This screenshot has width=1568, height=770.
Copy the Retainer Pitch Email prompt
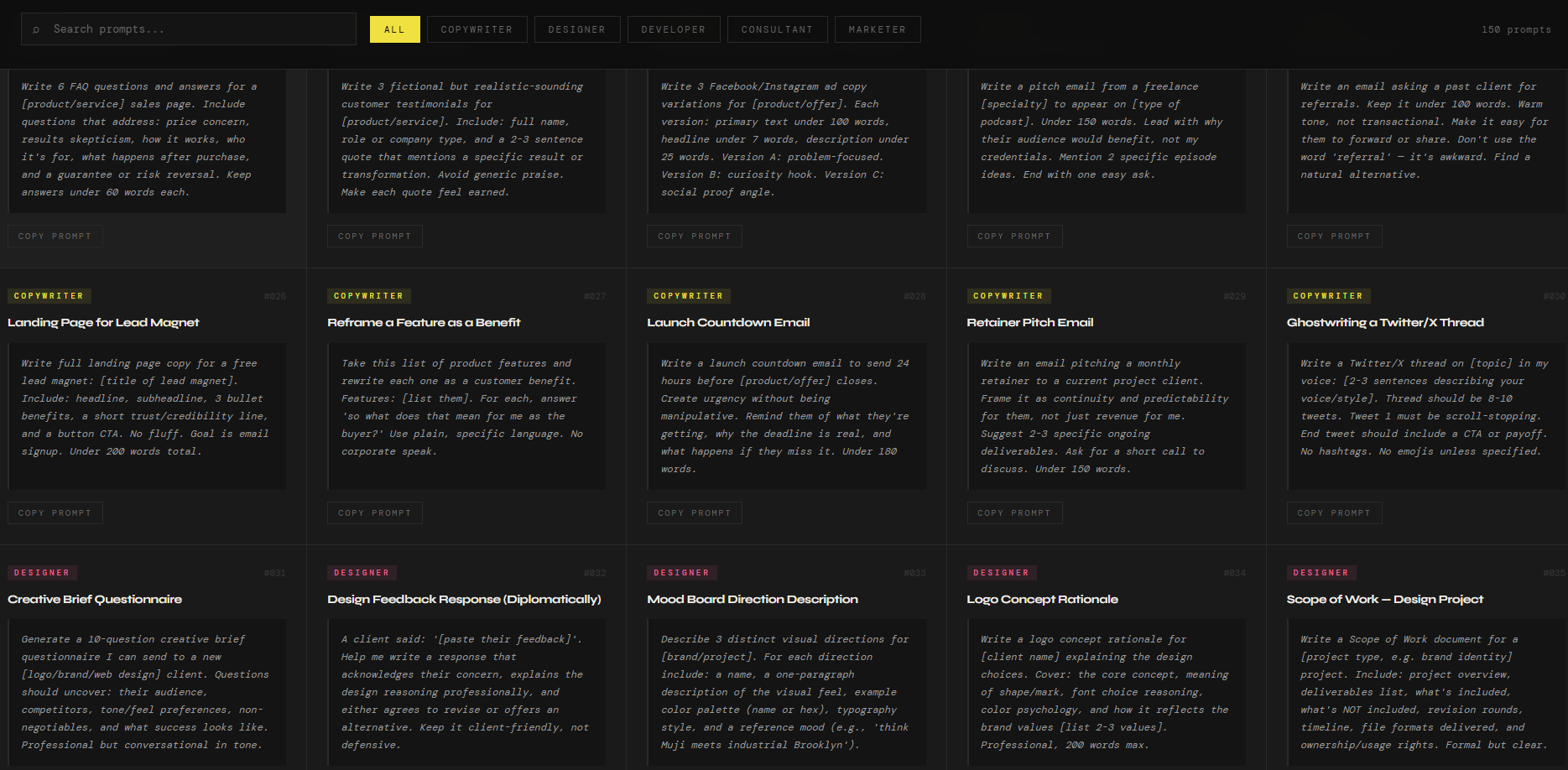(x=1013, y=513)
